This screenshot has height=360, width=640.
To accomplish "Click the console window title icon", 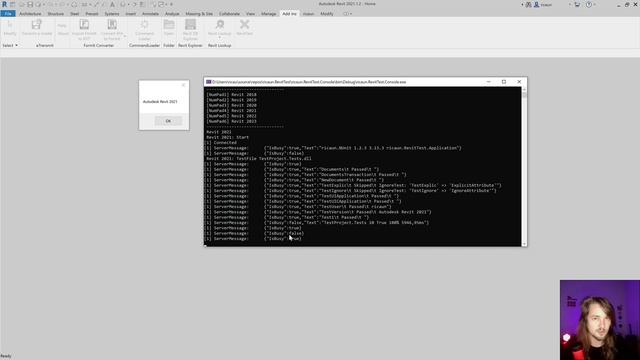I will 209,82.
